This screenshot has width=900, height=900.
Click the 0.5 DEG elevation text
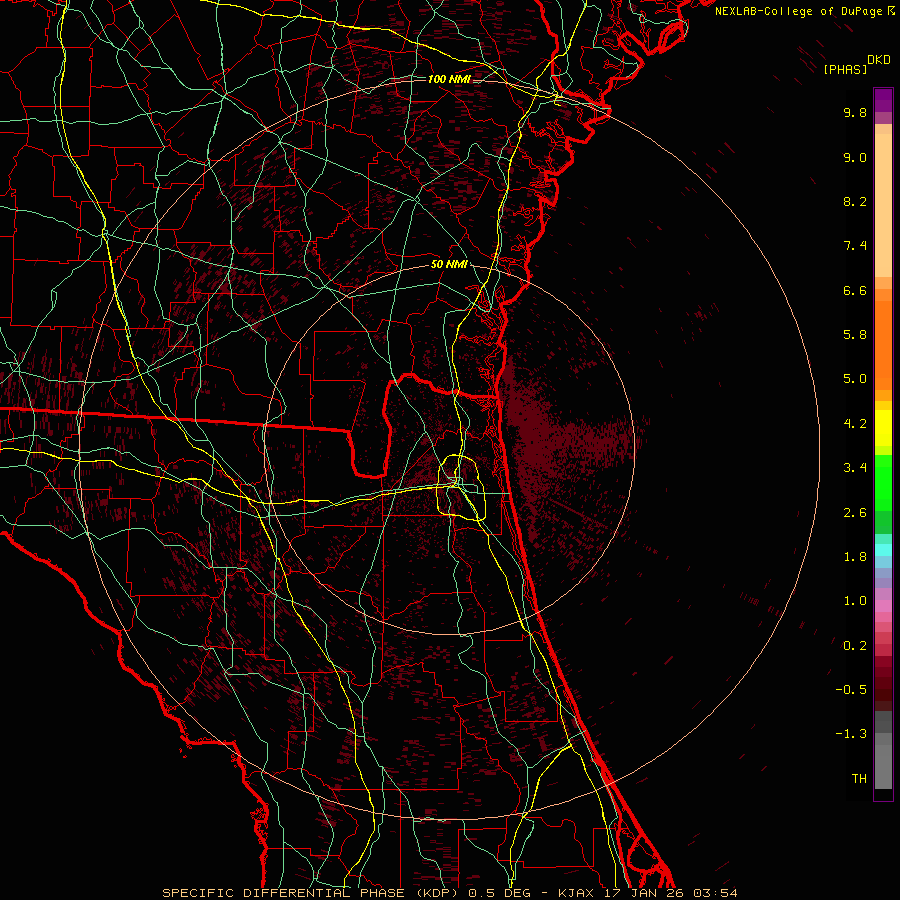[499, 893]
